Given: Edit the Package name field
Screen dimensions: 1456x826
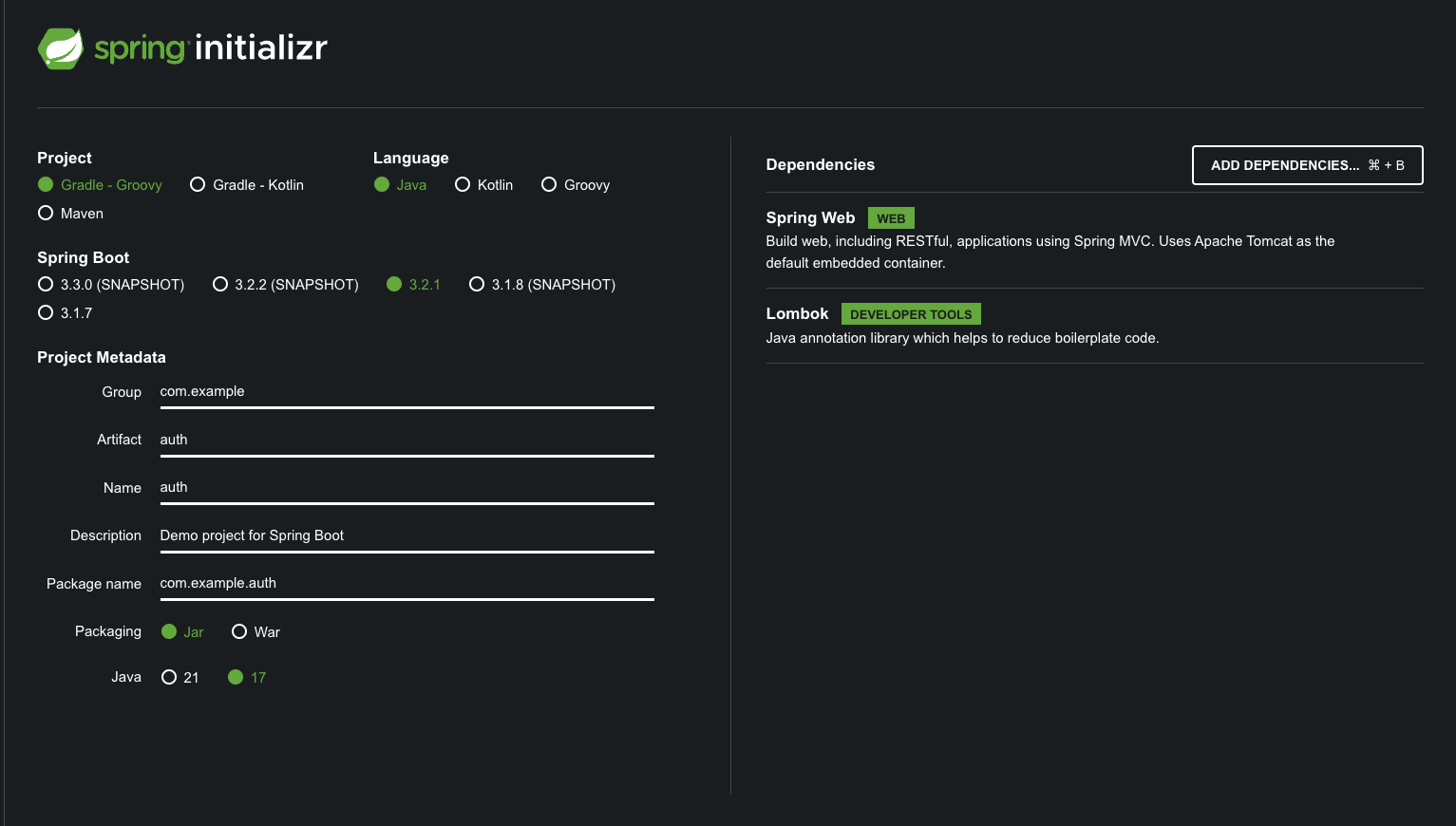Looking at the screenshot, I should pyautogui.click(x=407, y=584).
